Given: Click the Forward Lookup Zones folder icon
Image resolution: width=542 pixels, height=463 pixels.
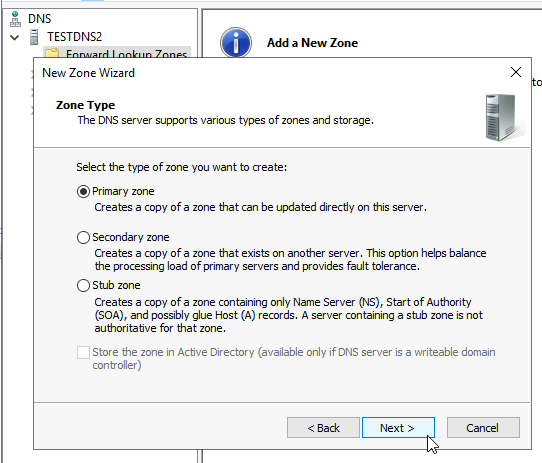Looking at the screenshot, I should pos(52,53).
